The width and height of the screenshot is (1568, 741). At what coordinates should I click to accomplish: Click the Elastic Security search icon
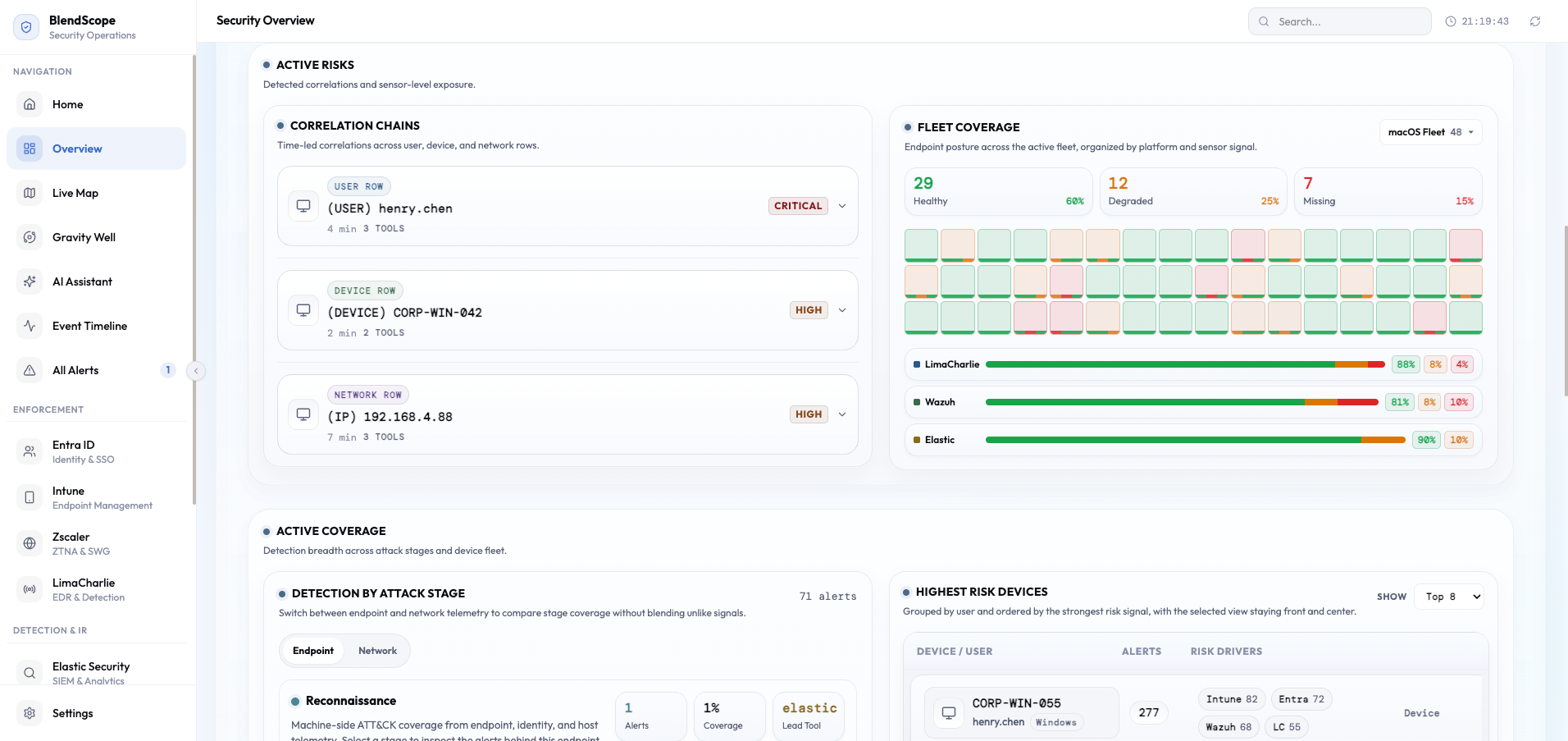tap(30, 673)
